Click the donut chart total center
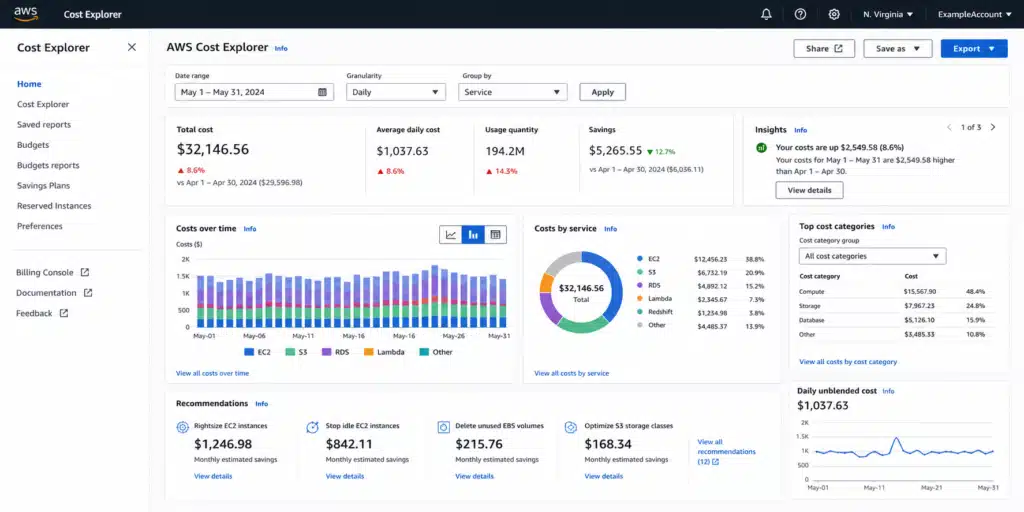1024x512 pixels. 581,292
